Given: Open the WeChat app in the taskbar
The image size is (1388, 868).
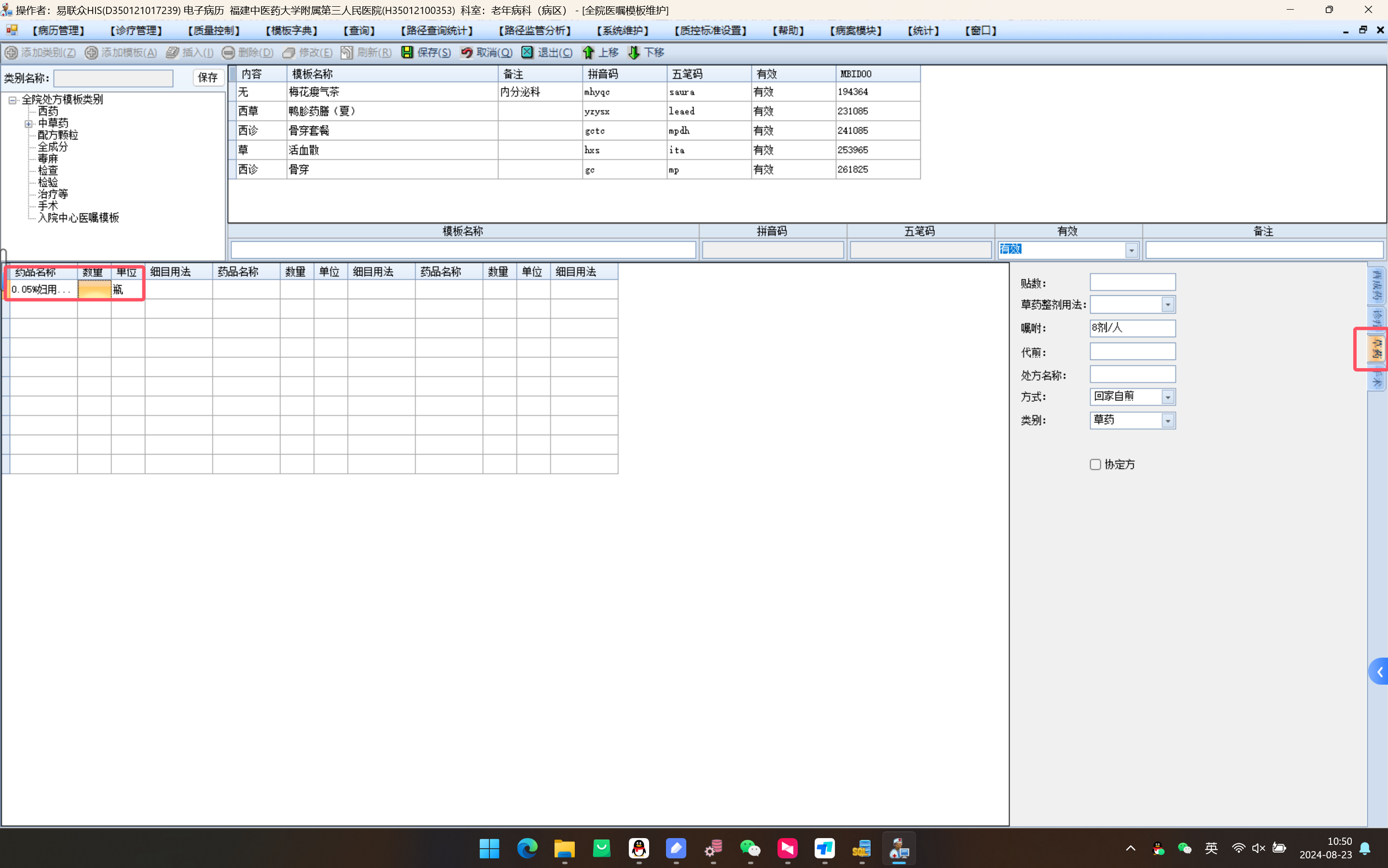Looking at the screenshot, I should 750,848.
